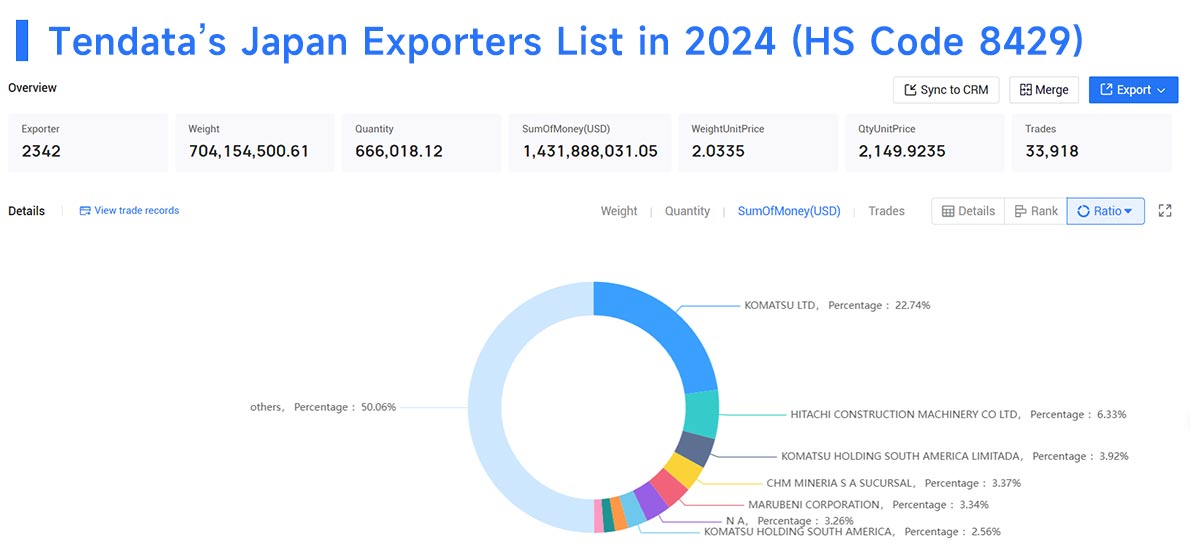Open the View trade records link
1190x555 pixels.
click(x=129, y=210)
